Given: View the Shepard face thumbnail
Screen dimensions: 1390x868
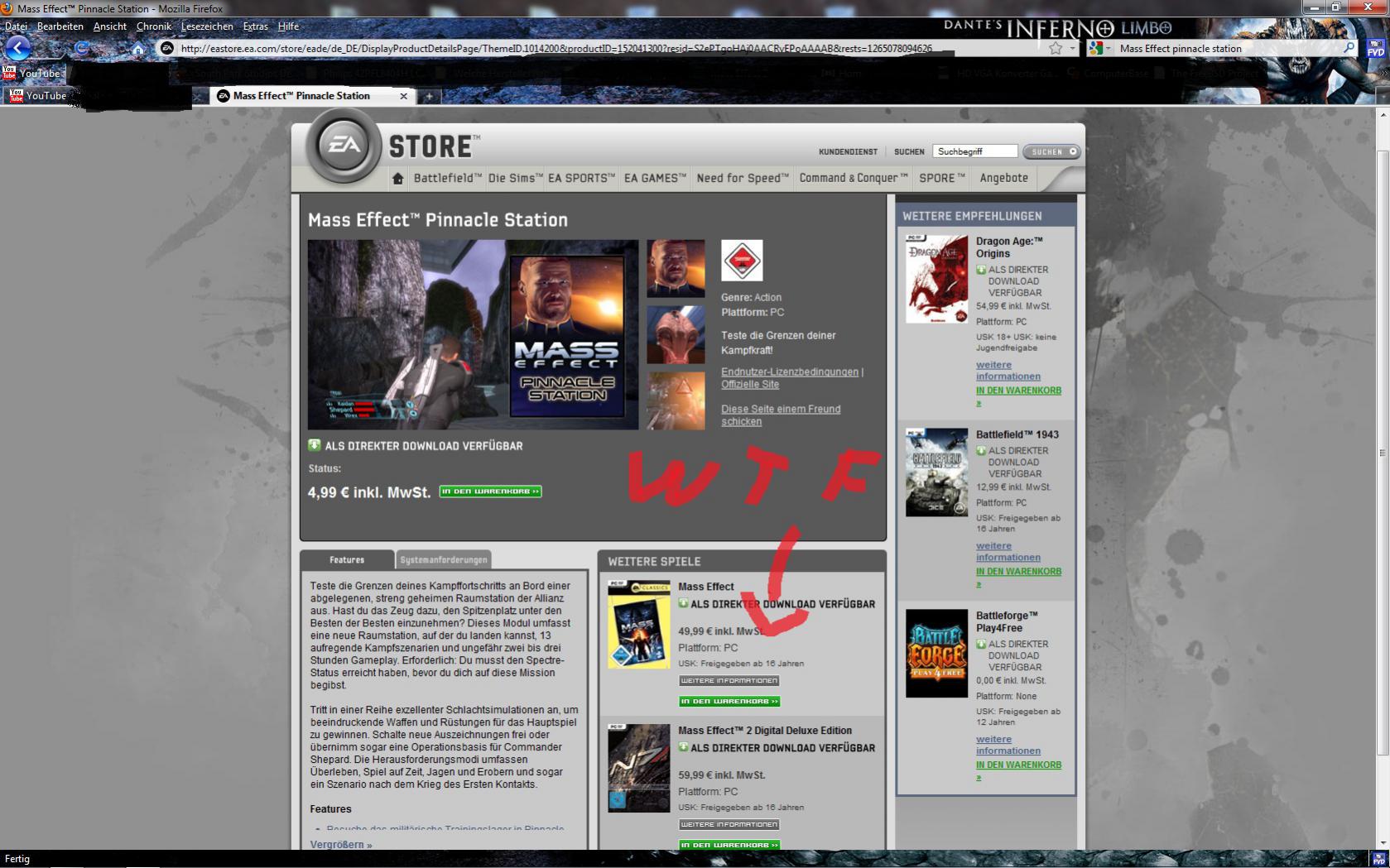Looking at the screenshot, I should tap(676, 268).
